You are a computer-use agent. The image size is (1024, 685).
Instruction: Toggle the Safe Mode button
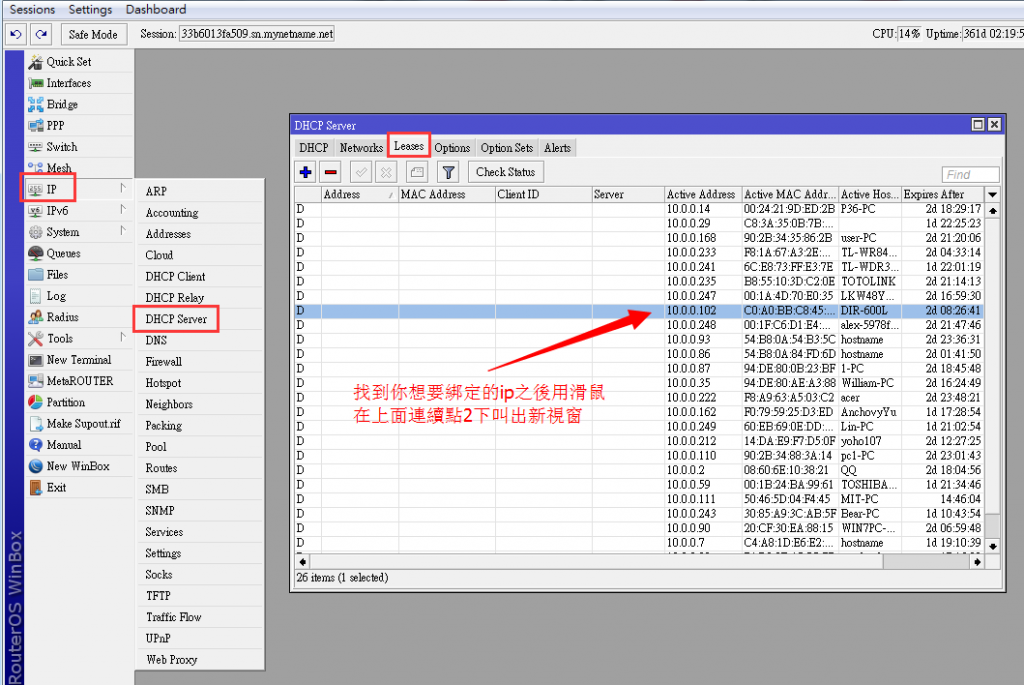coord(93,34)
